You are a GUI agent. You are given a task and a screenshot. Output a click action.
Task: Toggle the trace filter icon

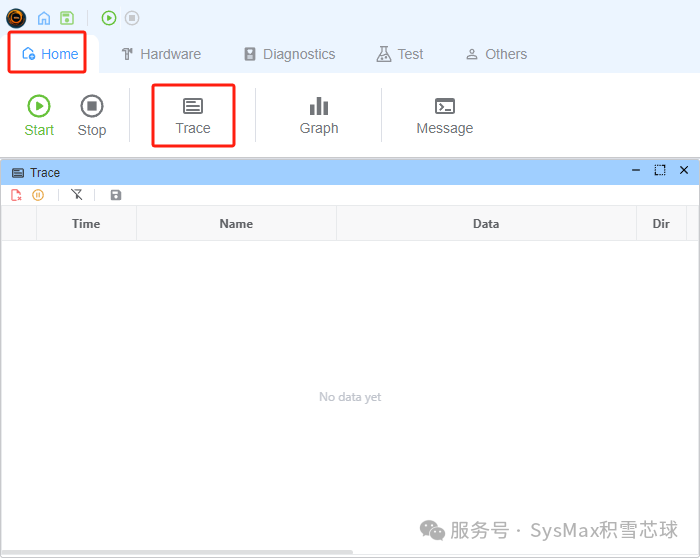click(x=77, y=195)
